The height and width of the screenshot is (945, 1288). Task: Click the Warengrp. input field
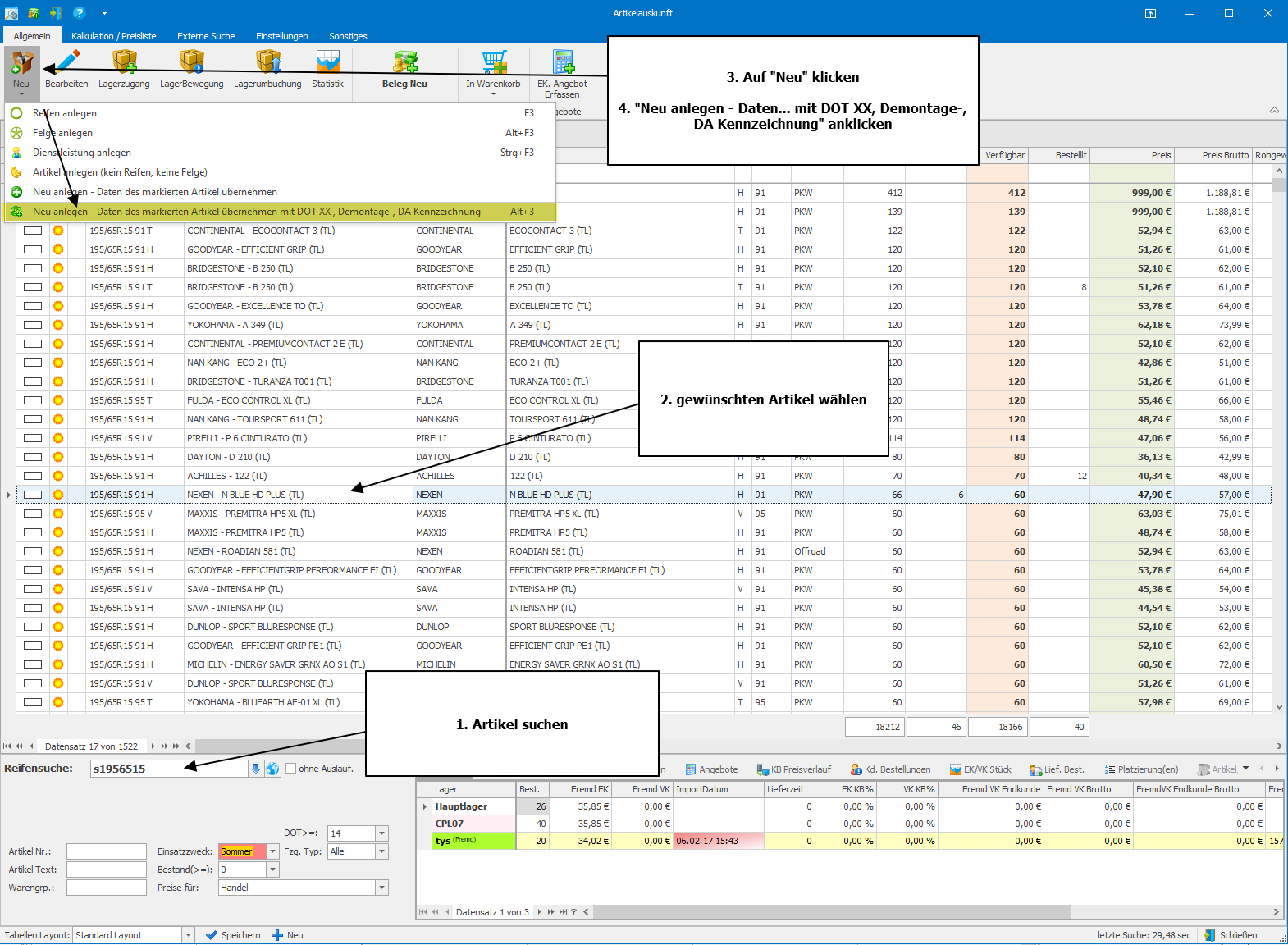pyautogui.click(x=107, y=888)
